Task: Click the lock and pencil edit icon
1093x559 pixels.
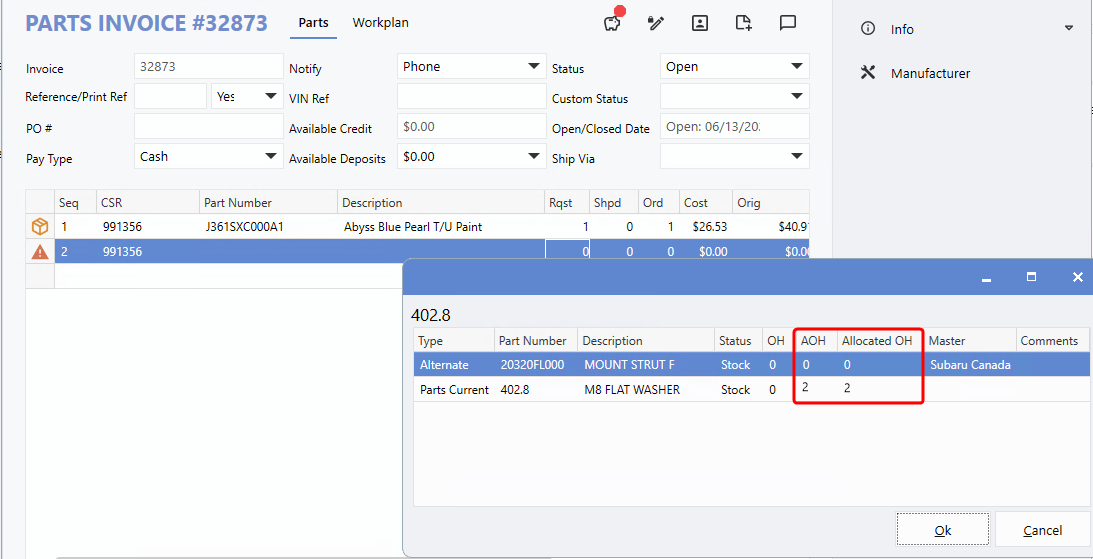Action: [656, 23]
